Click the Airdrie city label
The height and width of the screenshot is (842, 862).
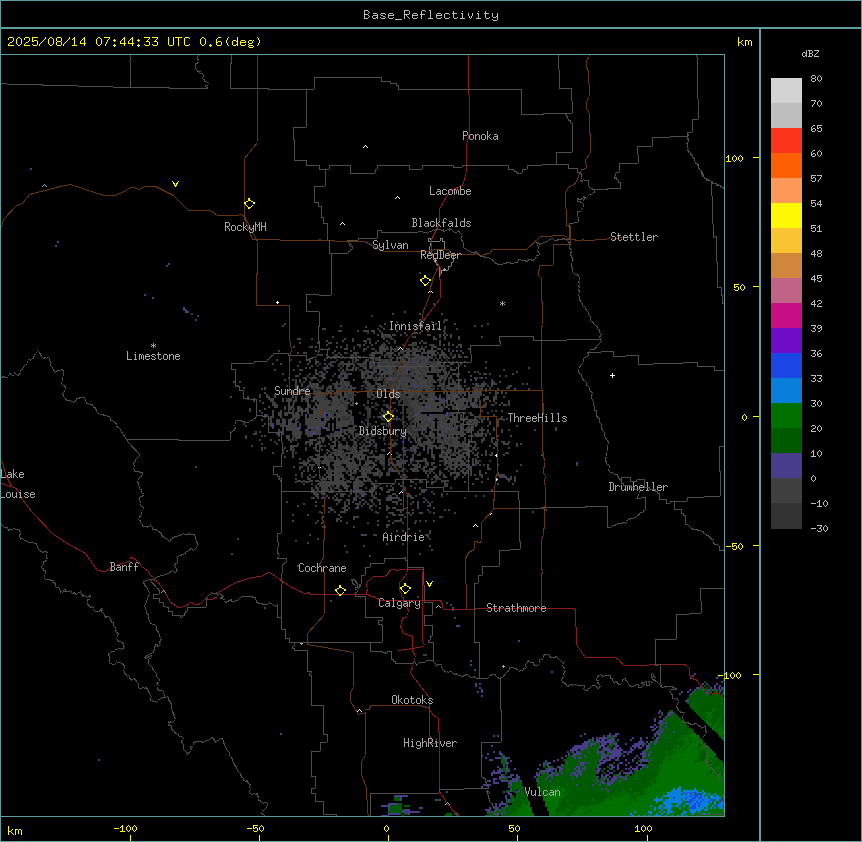(x=404, y=537)
